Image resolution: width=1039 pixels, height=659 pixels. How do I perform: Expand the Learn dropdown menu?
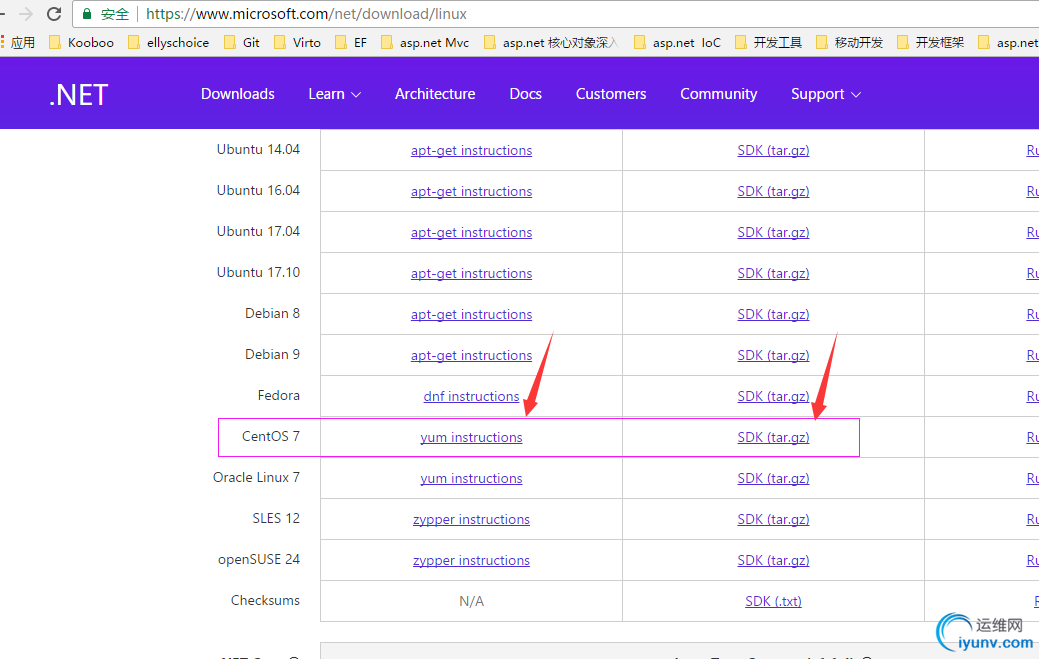click(x=335, y=94)
